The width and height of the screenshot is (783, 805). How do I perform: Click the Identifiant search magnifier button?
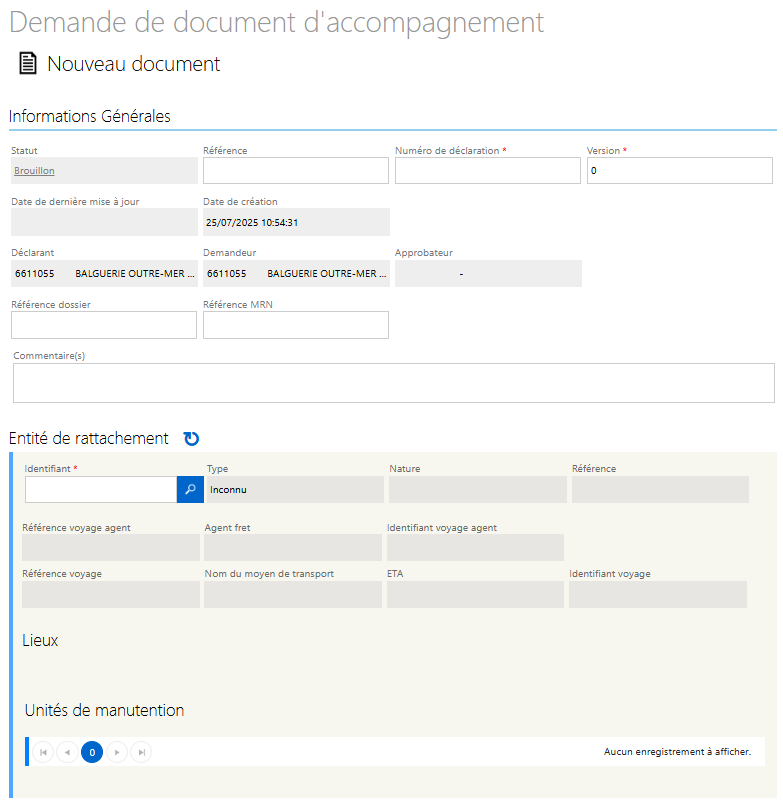[190, 489]
